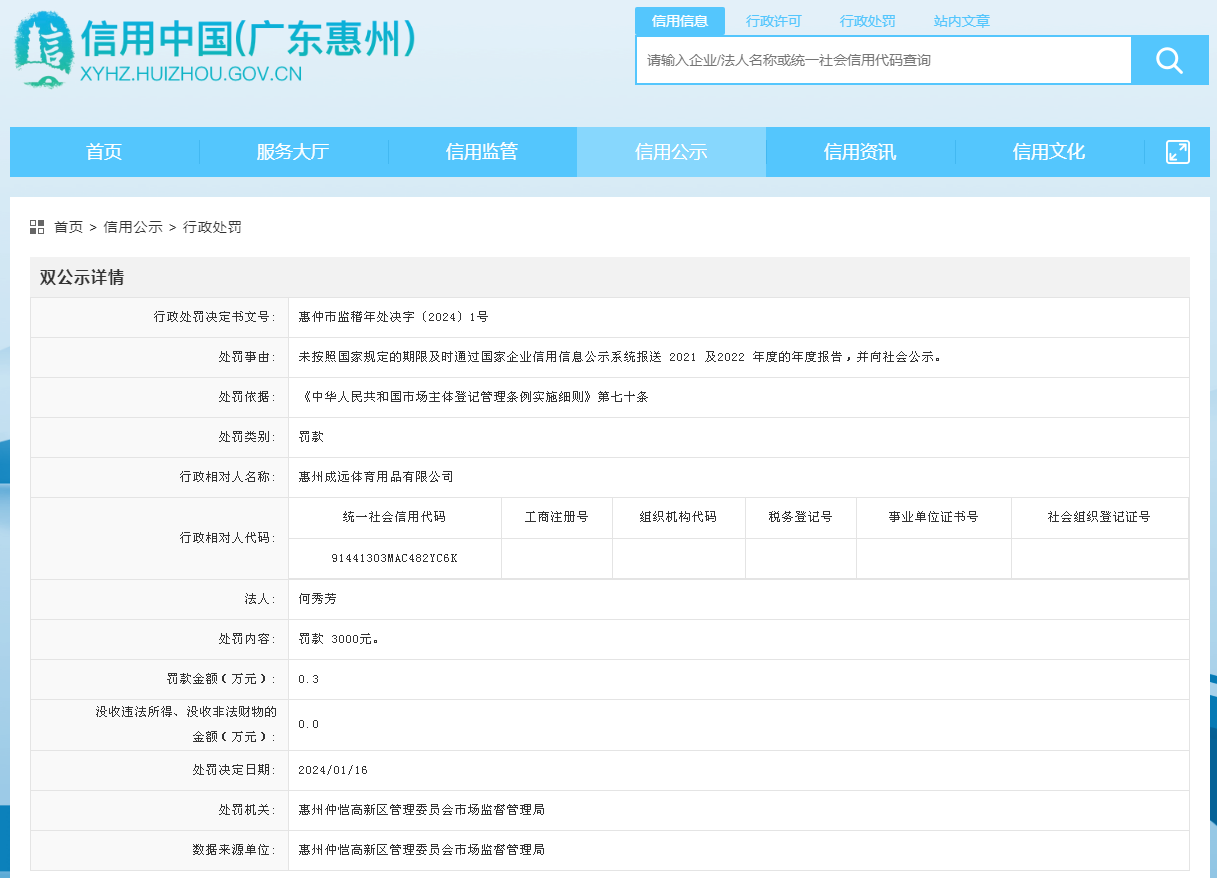The width and height of the screenshot is (1217, 878).
Task: Click the 统一社会信用代码 column header
Action: pos(394,517)
